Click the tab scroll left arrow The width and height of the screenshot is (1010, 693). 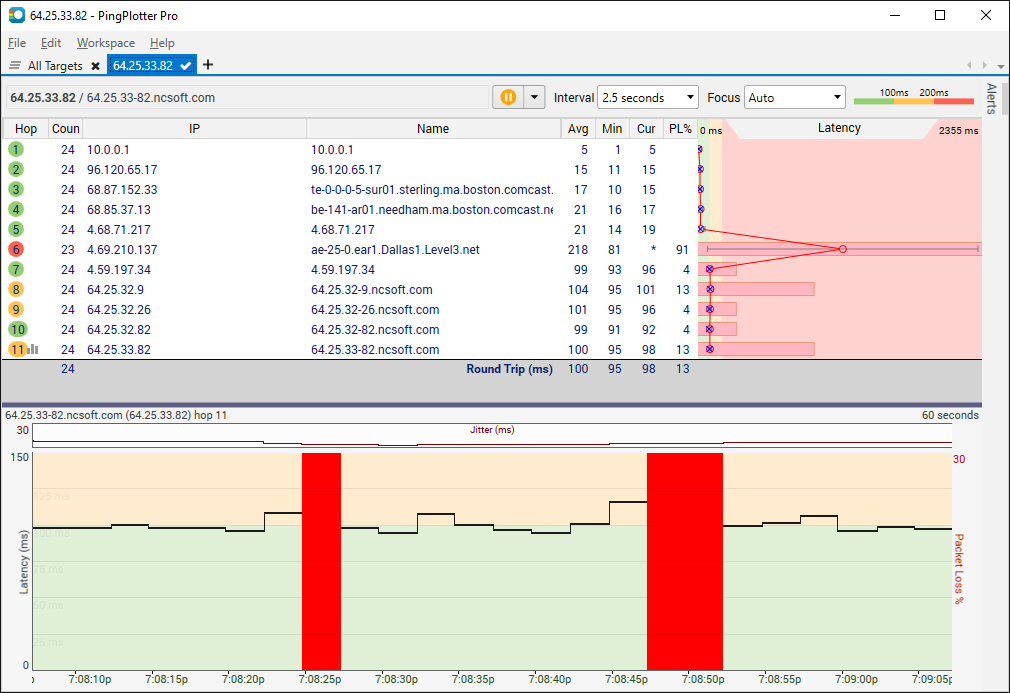tap(969, 65)
